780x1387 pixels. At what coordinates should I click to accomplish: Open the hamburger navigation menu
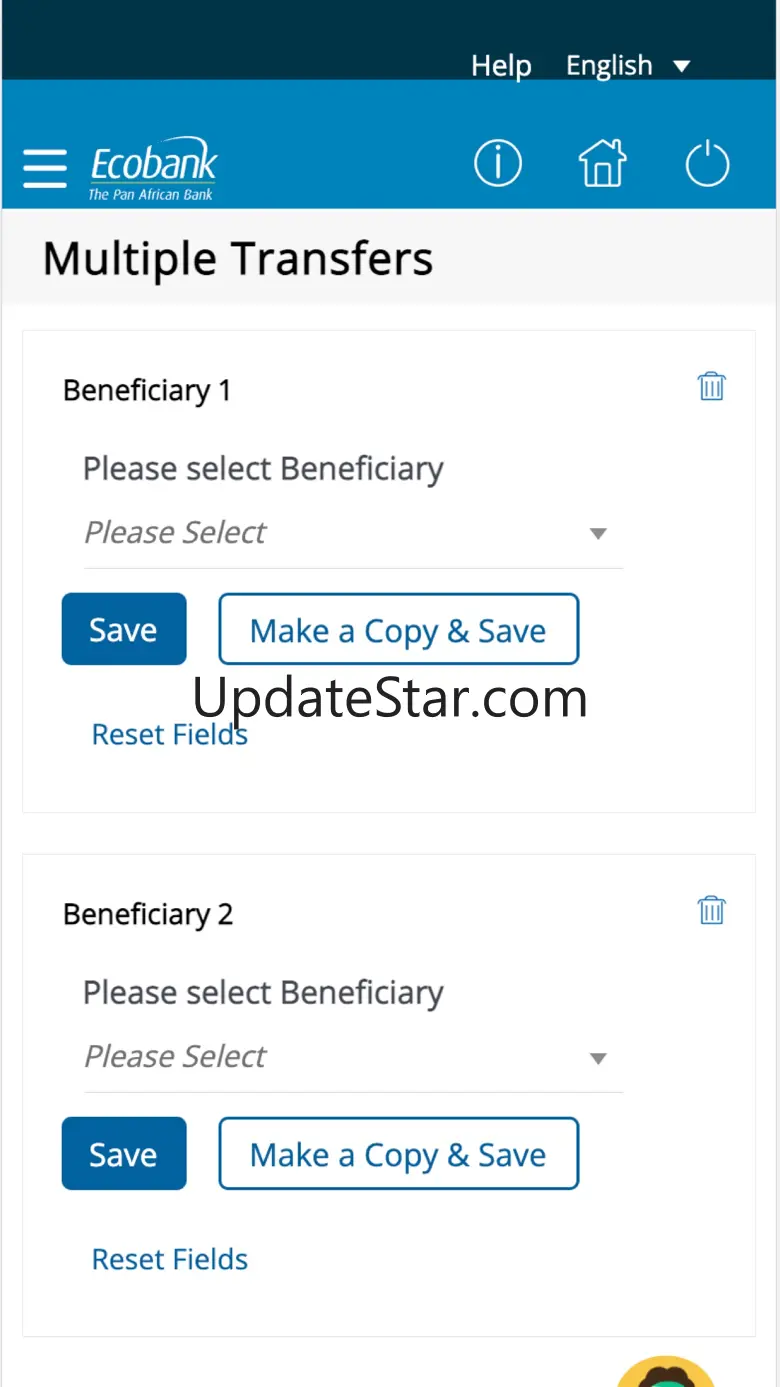pyautogui.click(x=45, y=168)
